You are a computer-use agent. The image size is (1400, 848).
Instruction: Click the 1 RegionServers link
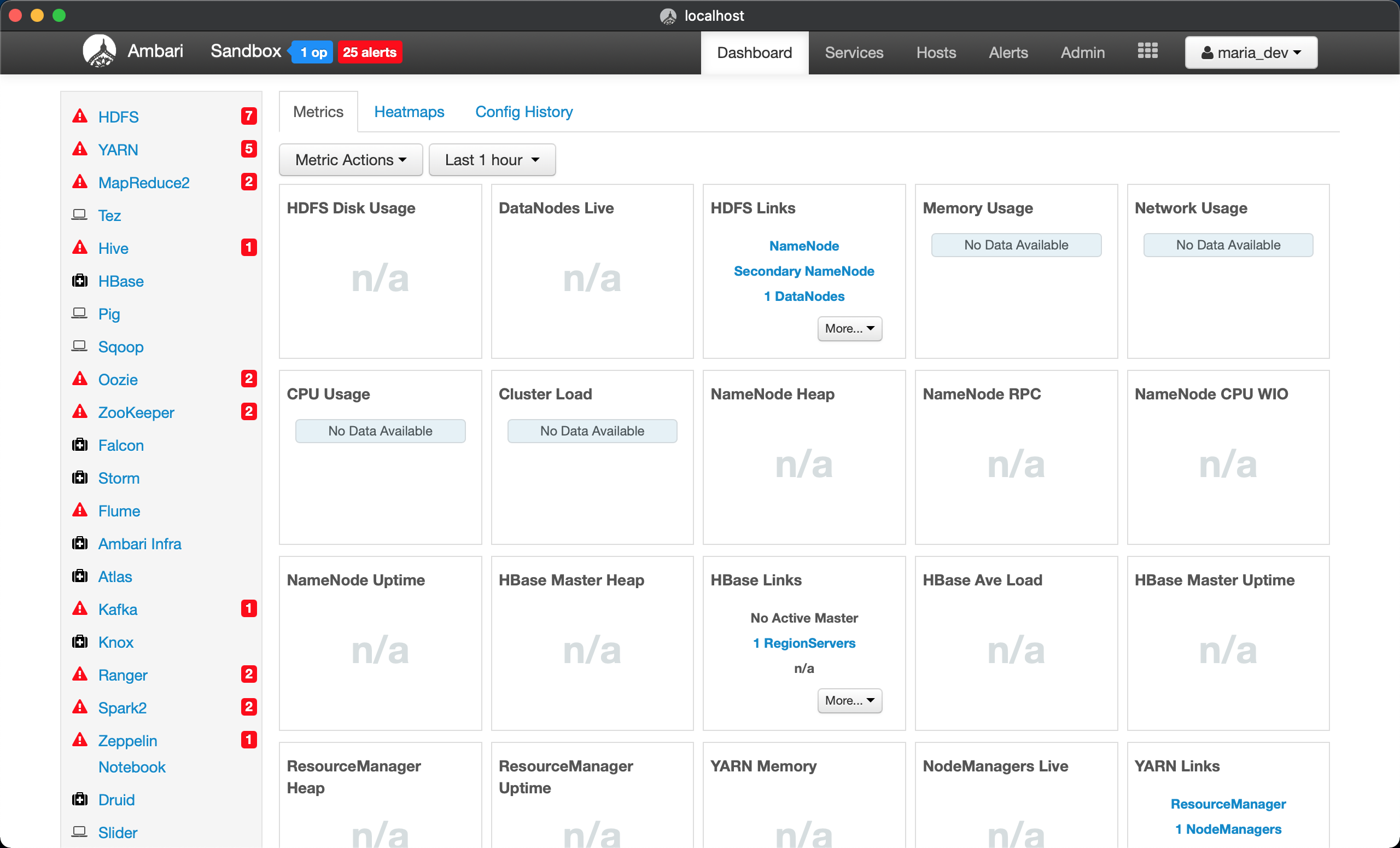coord(803,643)
